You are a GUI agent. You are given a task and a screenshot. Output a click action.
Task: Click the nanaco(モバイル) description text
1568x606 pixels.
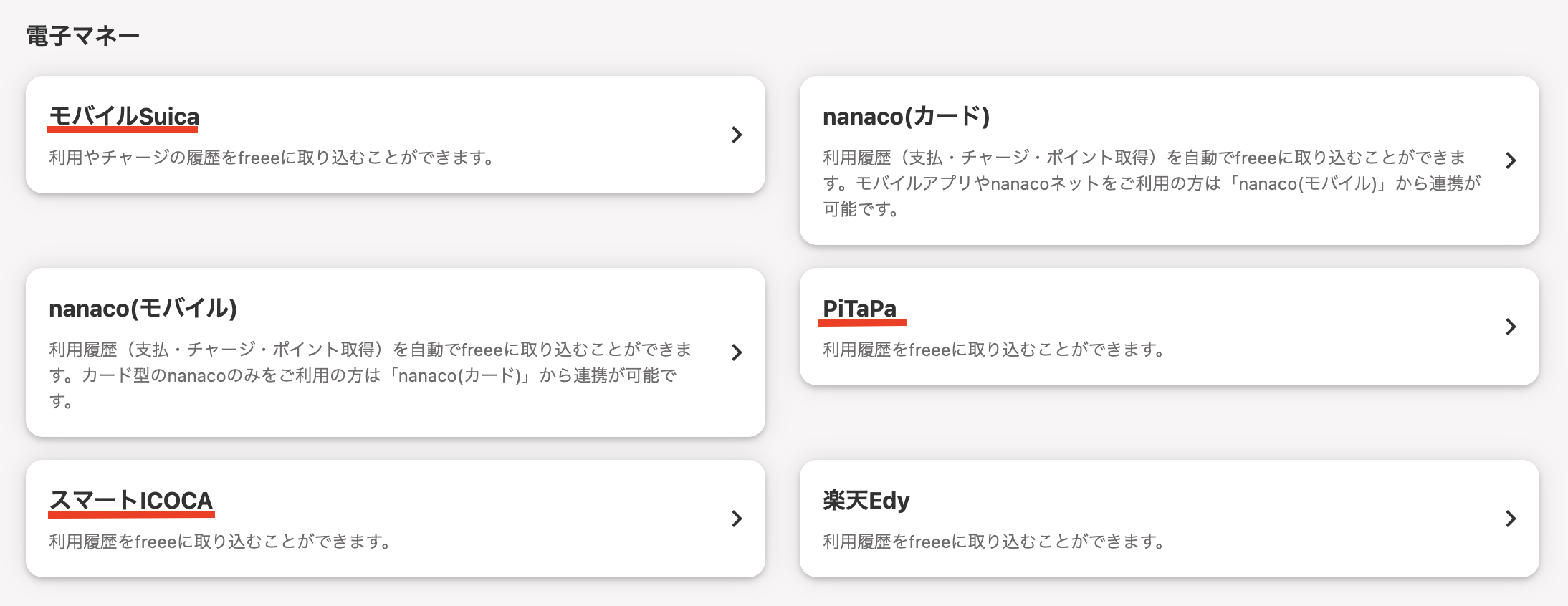coord(371,375)
